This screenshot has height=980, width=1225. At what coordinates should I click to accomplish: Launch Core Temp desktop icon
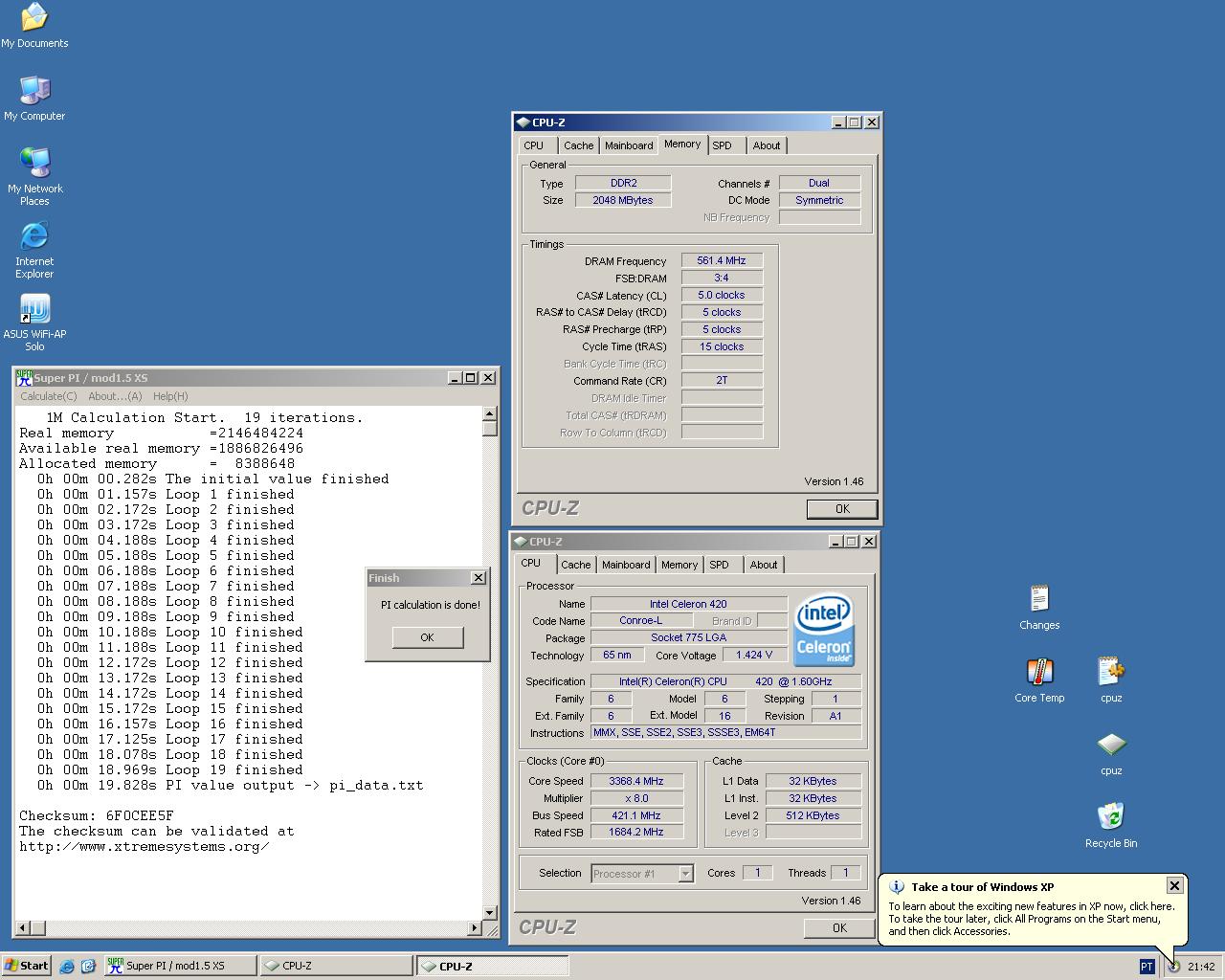(1039, 679)
